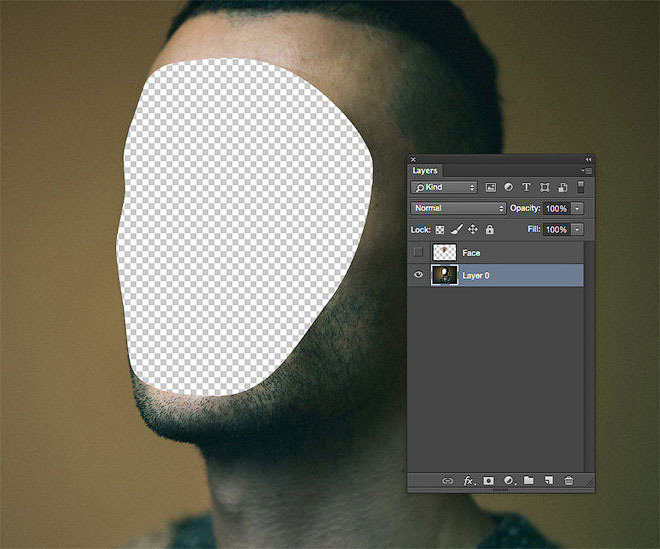Delete layer with trash icon
The image size is (660, 549).
[x=569, y=480]
